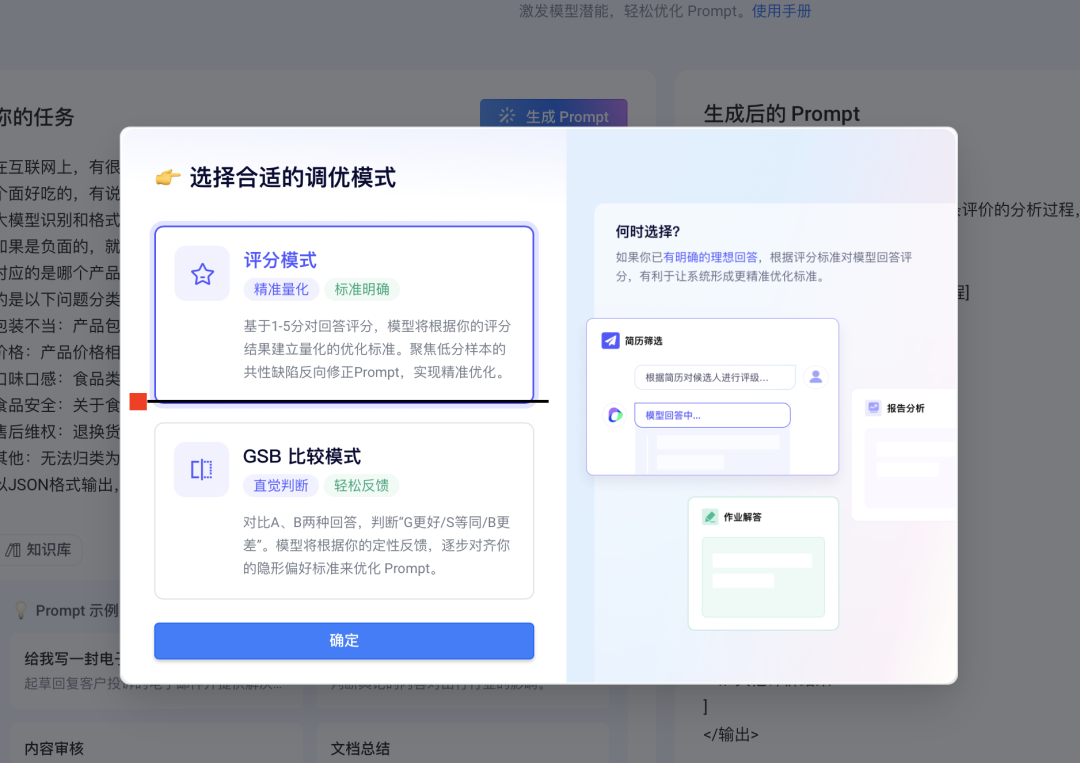Click the pointing finger emoji in dialog title
Screen dimensions: 1080x763
tap(166, 176)
